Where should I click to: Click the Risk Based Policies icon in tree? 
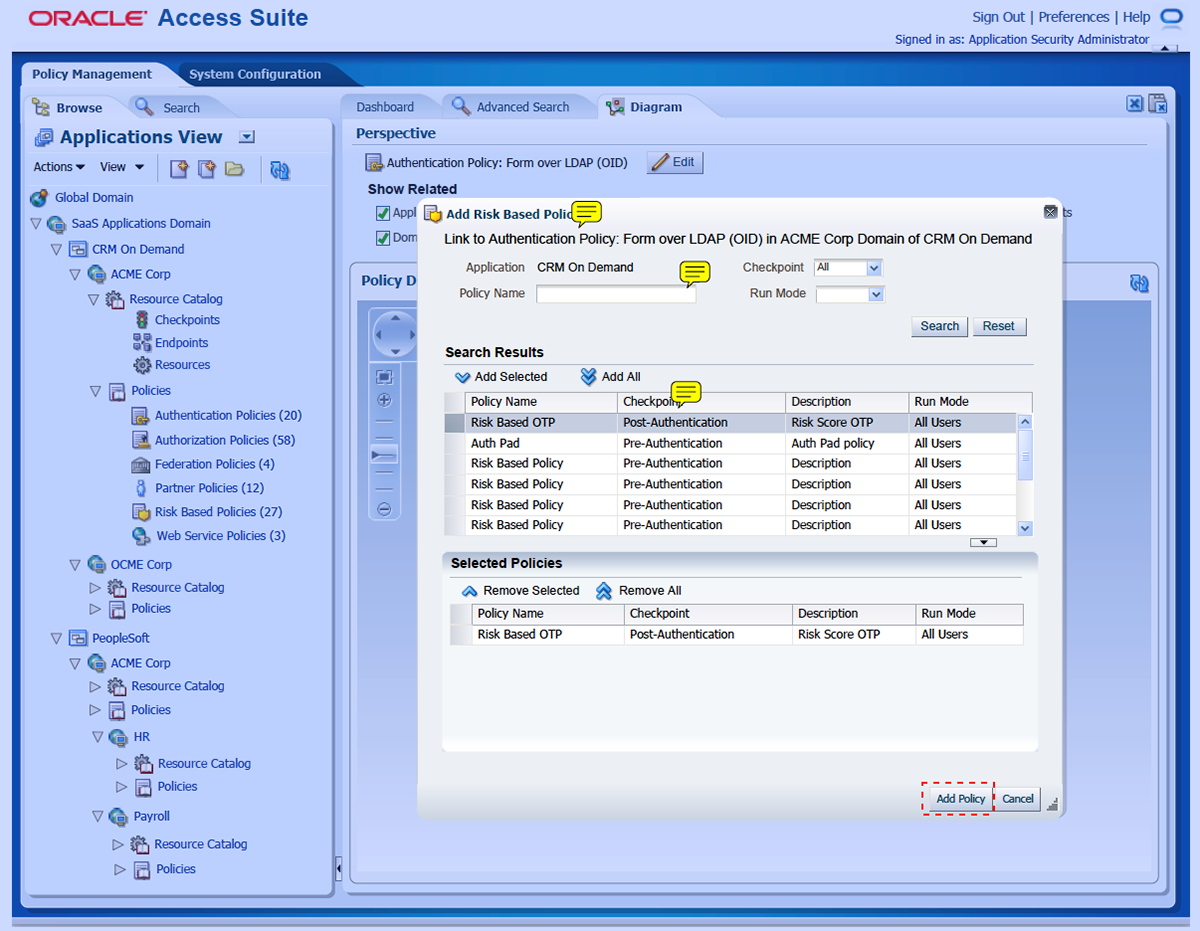(140, 512)
